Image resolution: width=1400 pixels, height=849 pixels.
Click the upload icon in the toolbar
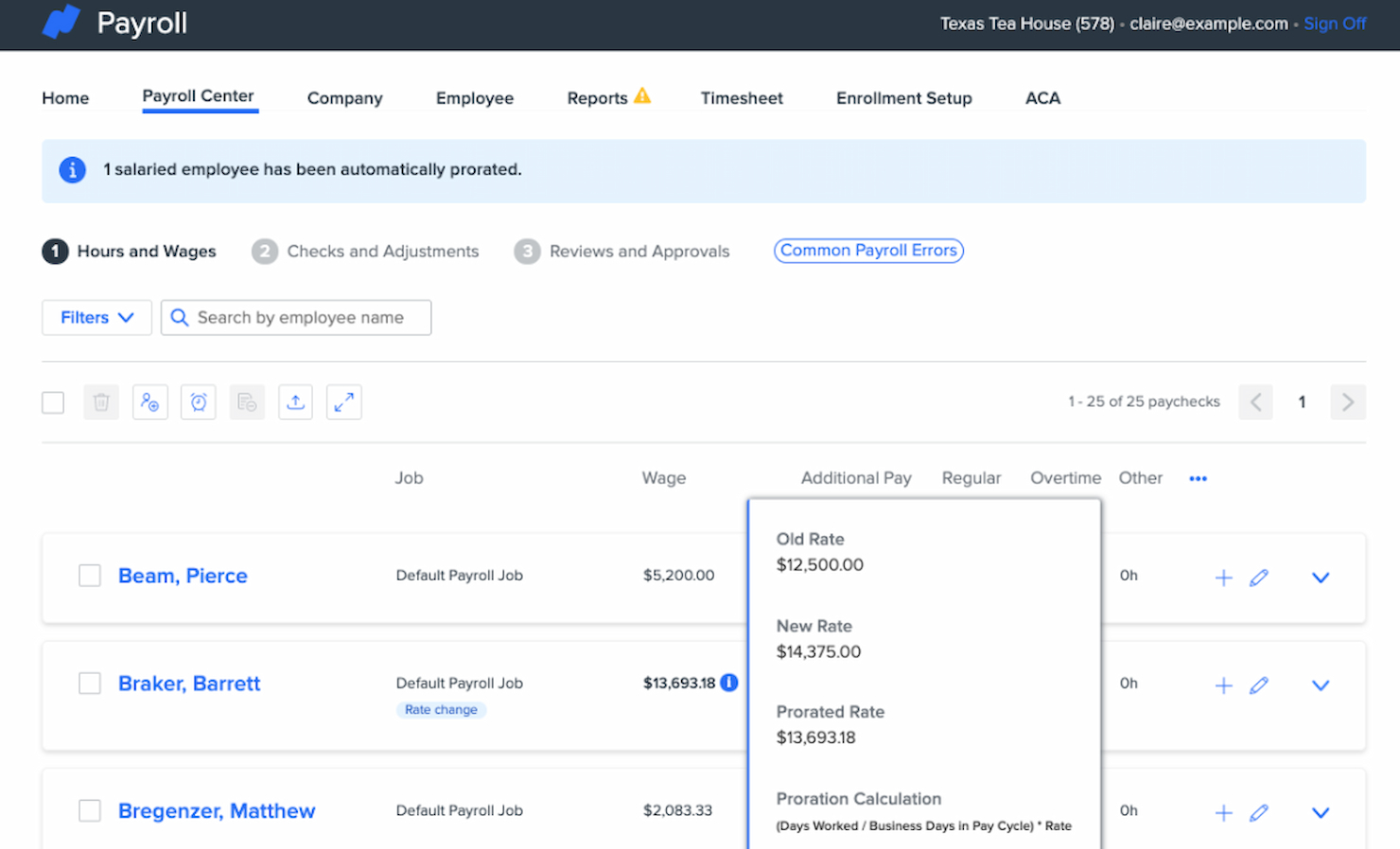click(295, 402)
